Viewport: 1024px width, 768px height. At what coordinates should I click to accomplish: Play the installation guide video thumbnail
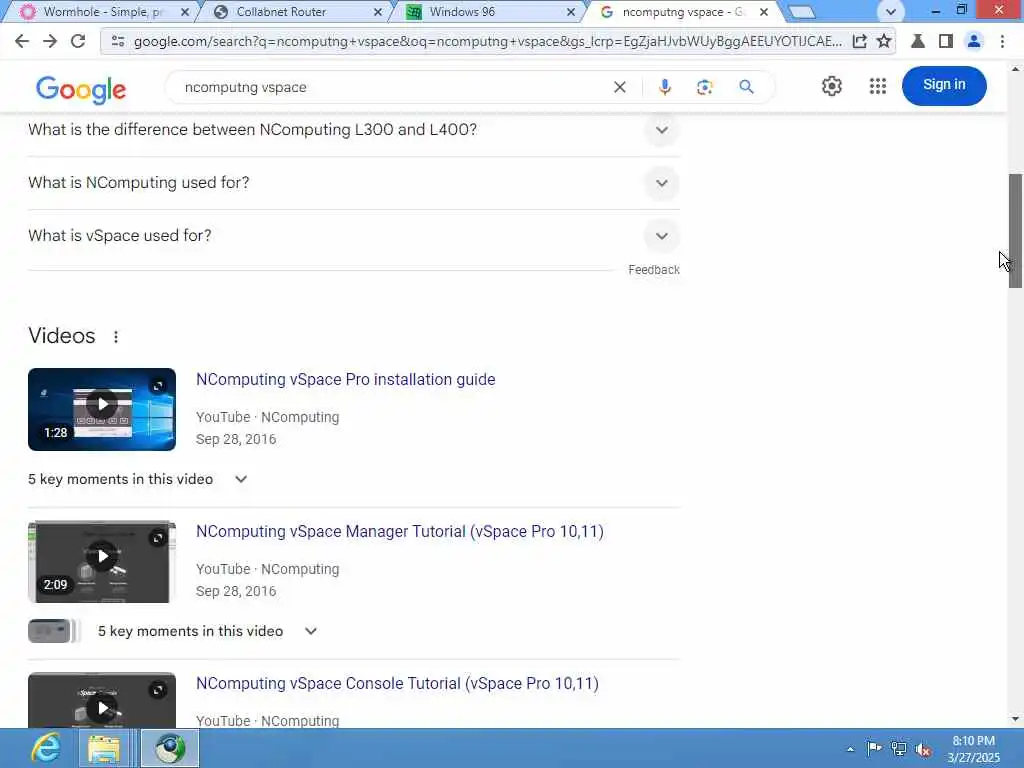pyautogui.click(x=102, y=409)
